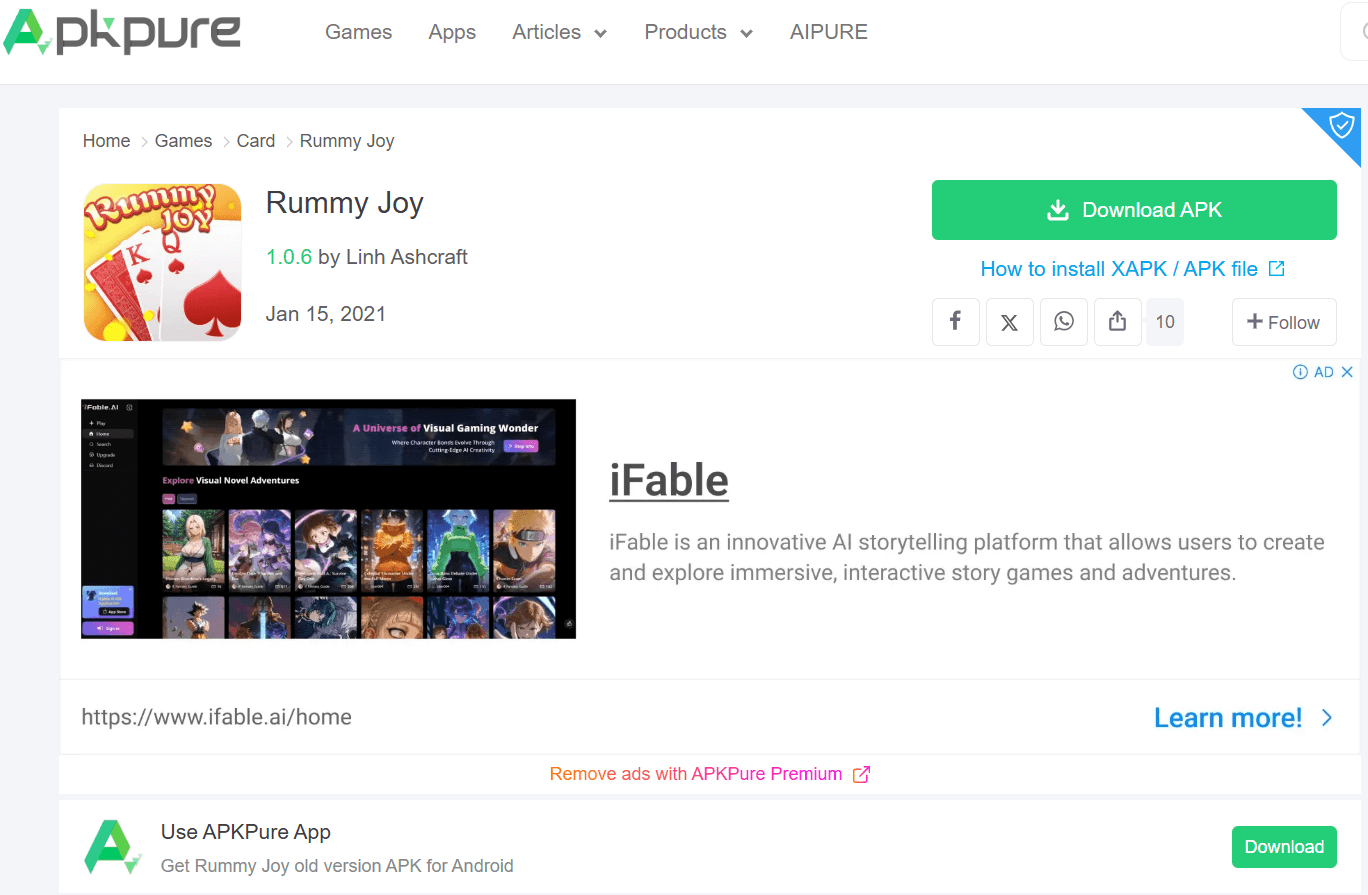This screenshot has height=895, width=1368.
Task: Go to Card breadcrumb
Action: (256, 141)
